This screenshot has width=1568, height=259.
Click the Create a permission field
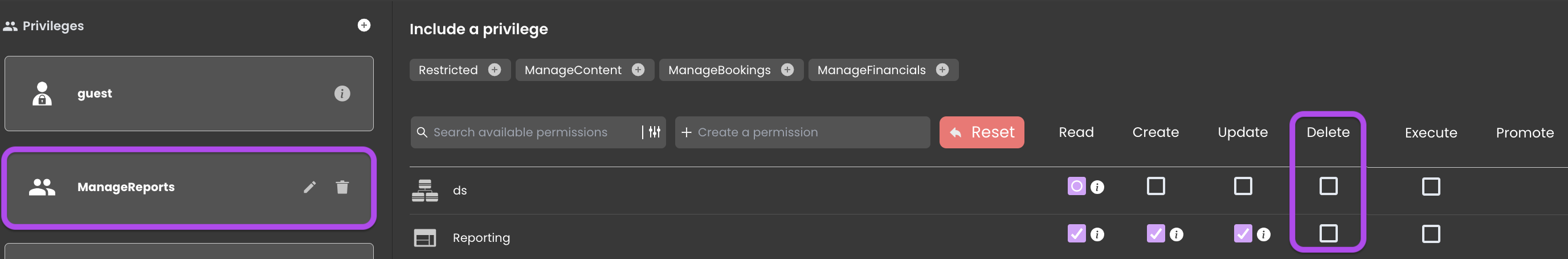[x=802, y=132]
